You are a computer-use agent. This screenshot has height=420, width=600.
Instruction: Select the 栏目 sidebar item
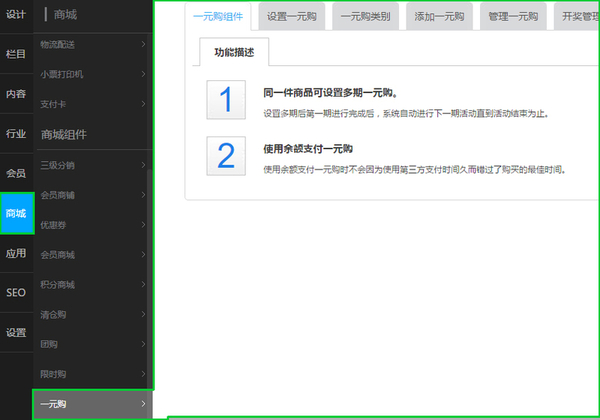(x=16, y=54)
